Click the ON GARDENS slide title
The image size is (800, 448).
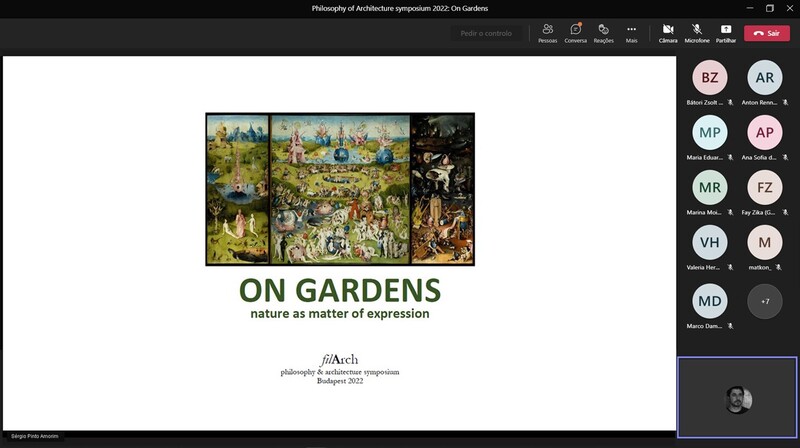coord(340,290)
